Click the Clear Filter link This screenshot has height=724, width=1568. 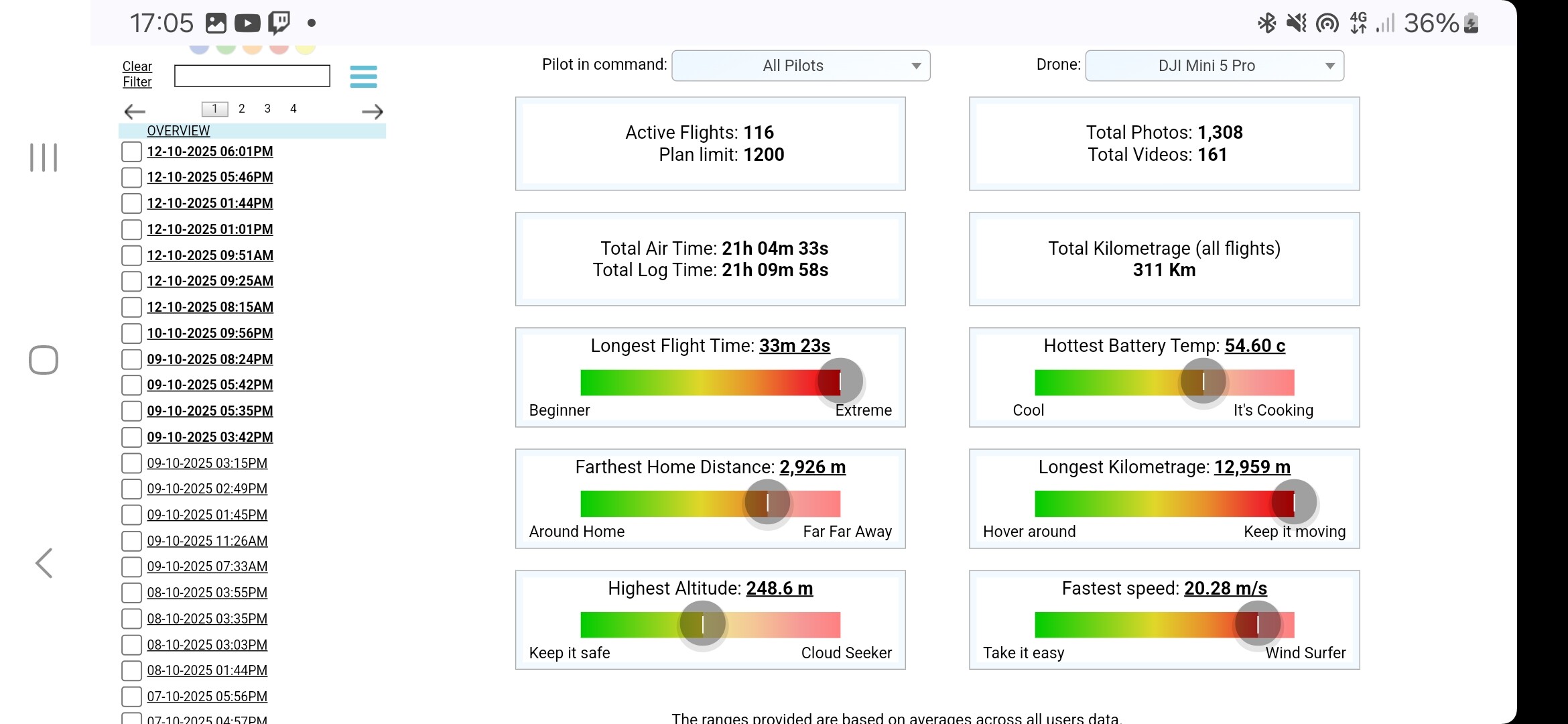[x=137, y=74]
